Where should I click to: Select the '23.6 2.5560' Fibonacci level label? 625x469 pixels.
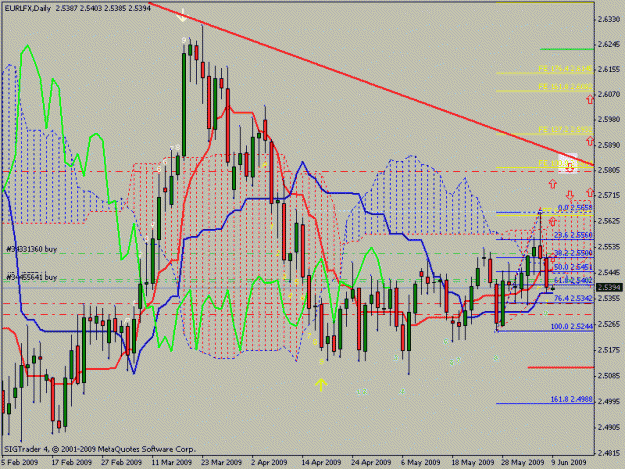[x=573, y=235]
